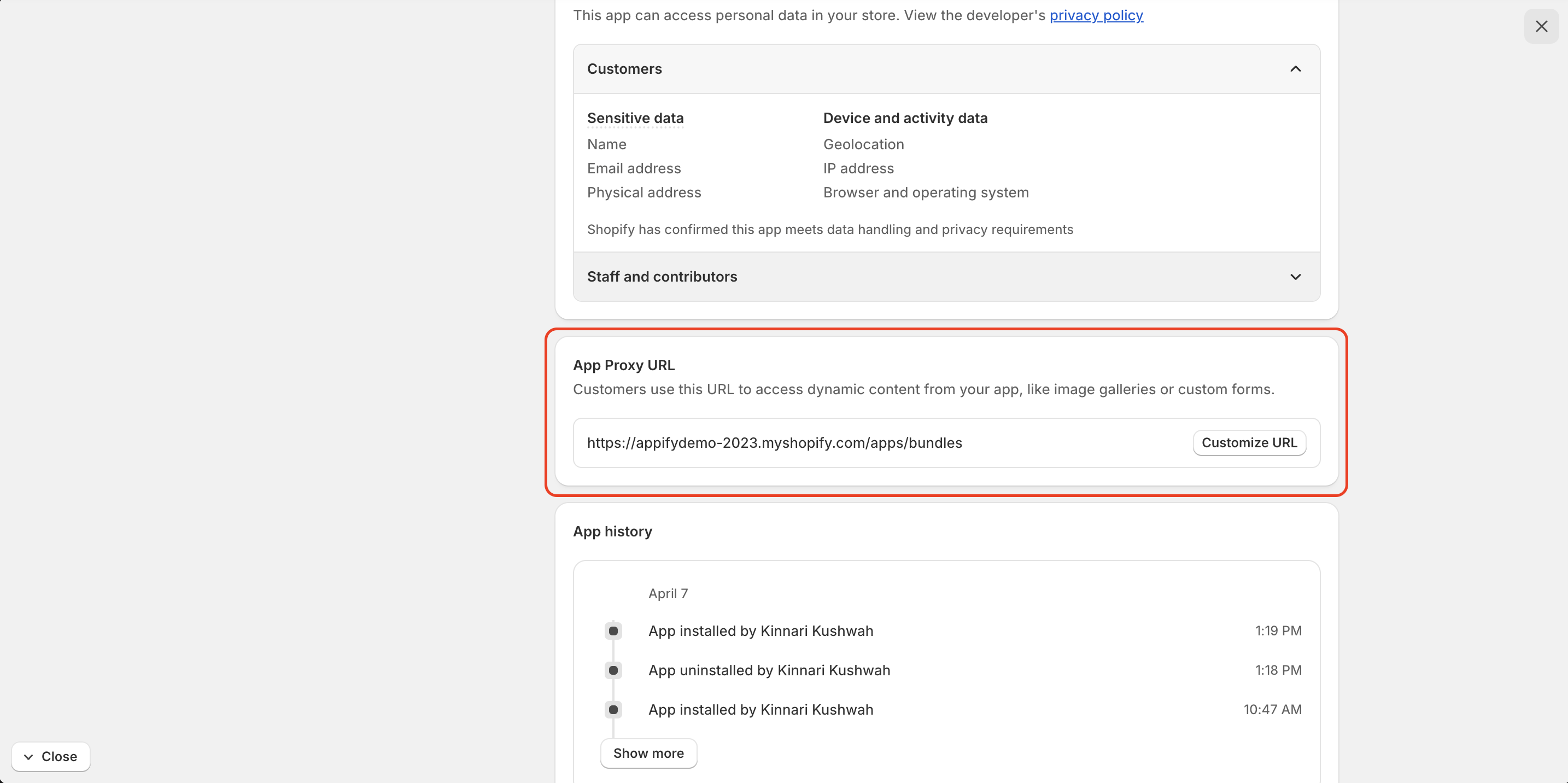Click the April 7 date label
1568x783 pixels.
pyautogui.click(x=667, y=594)
